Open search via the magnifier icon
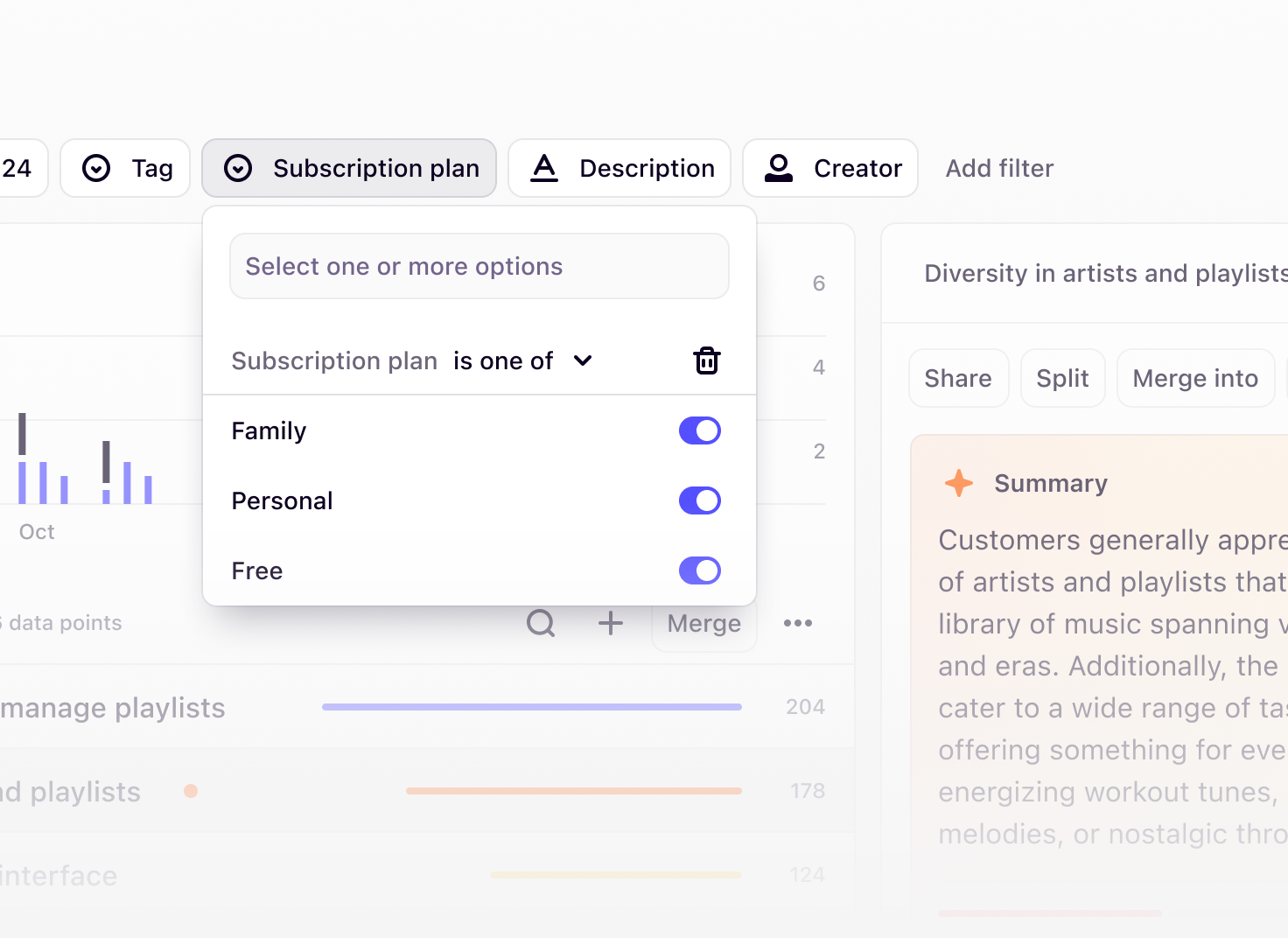This screenshot has height=938, width=1288. 541,623
